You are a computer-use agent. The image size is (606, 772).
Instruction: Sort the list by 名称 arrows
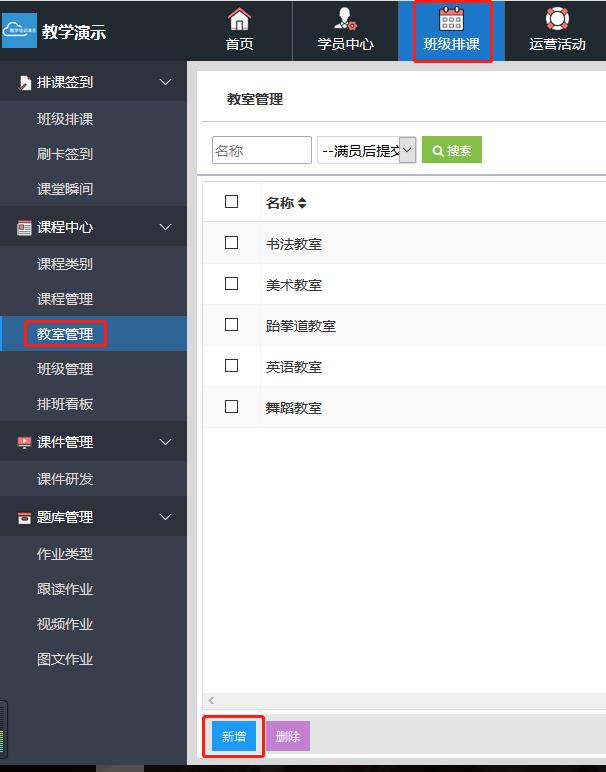tap(302, 203)
